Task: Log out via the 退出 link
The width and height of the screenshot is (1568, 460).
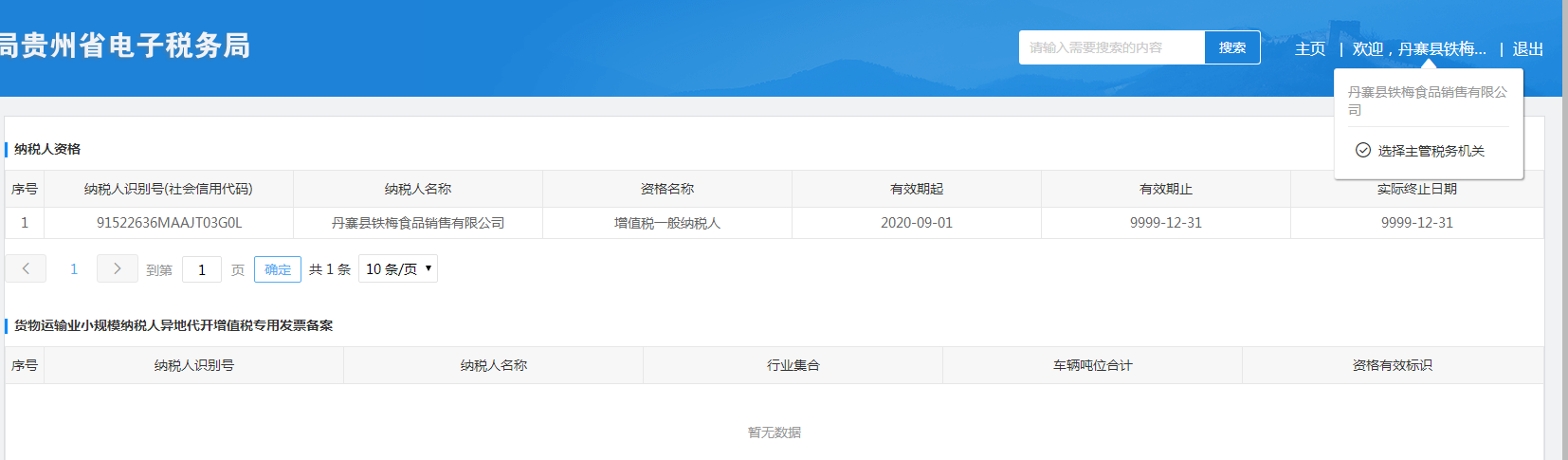Action: [1527, 49]
